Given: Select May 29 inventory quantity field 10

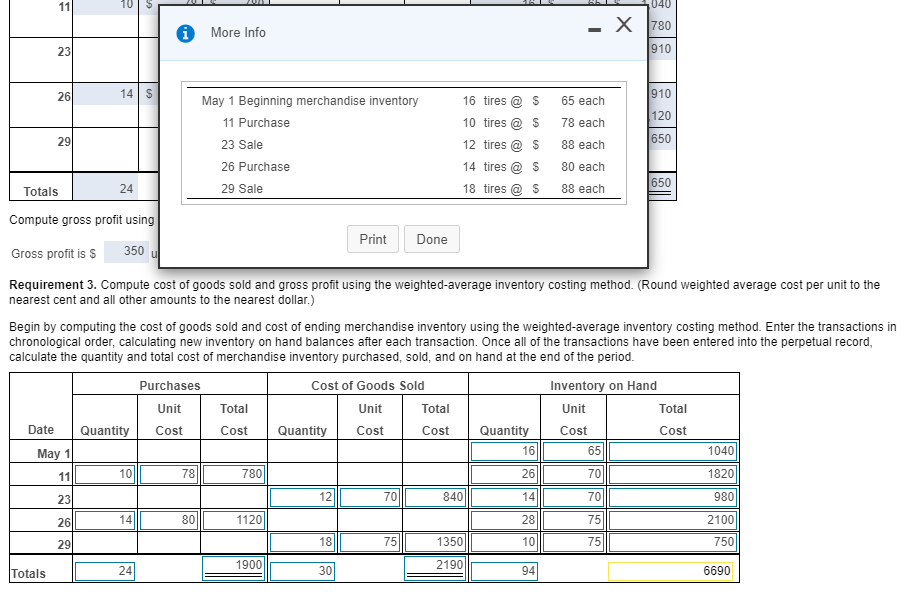Looking at the screenshot, I should pyautogui.click(x=505, y=543).
